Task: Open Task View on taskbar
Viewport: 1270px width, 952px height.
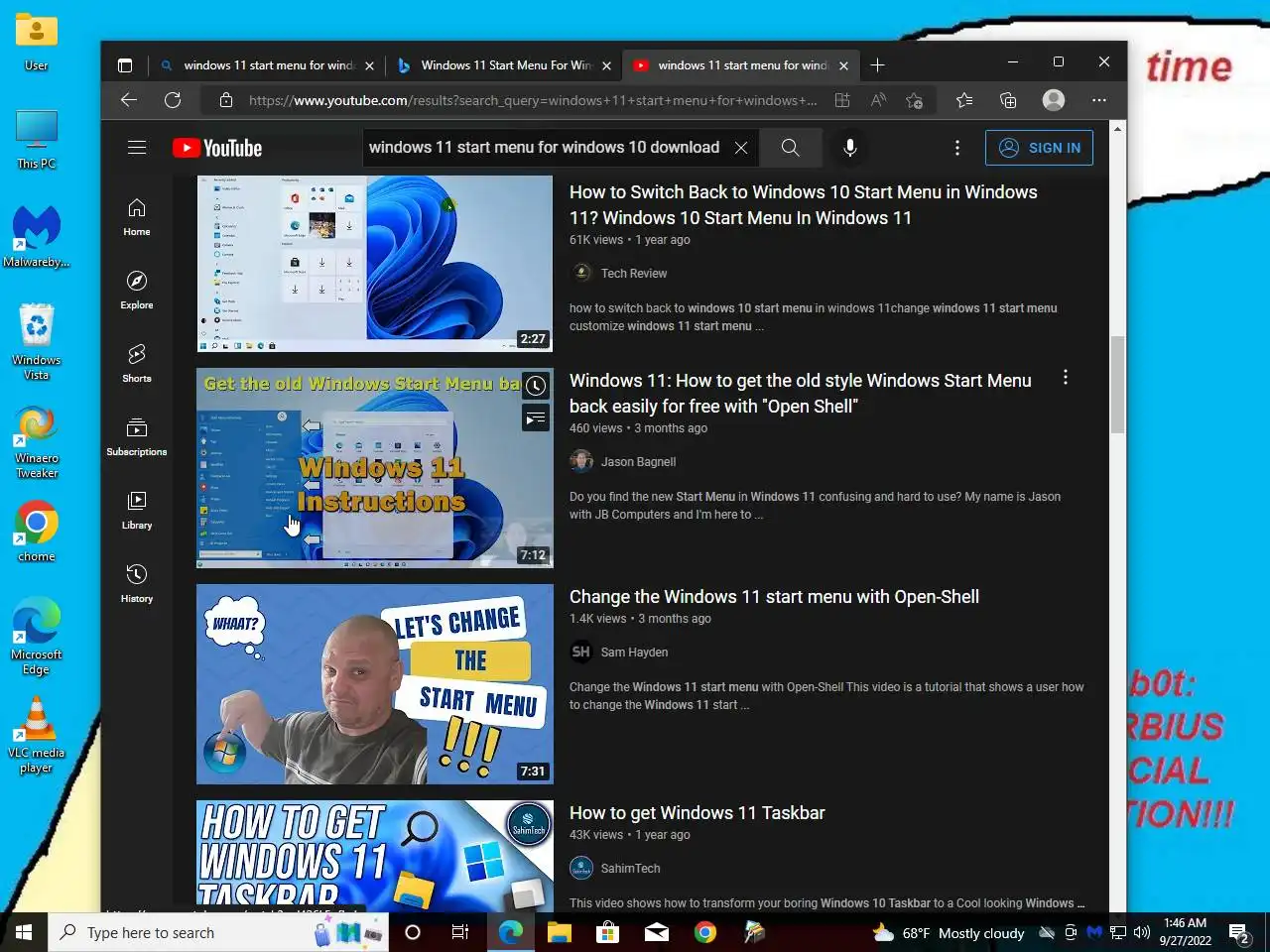Action: click(x=460, y=932)
